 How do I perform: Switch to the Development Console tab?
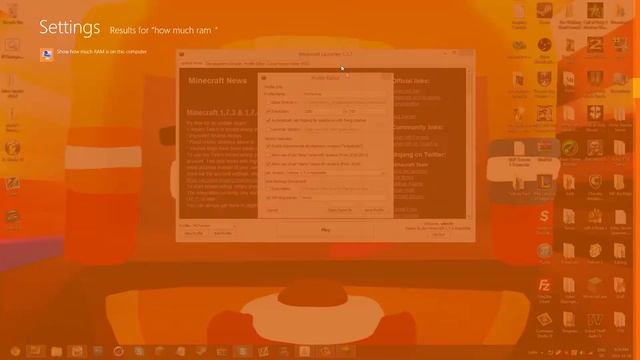point(223,64)
